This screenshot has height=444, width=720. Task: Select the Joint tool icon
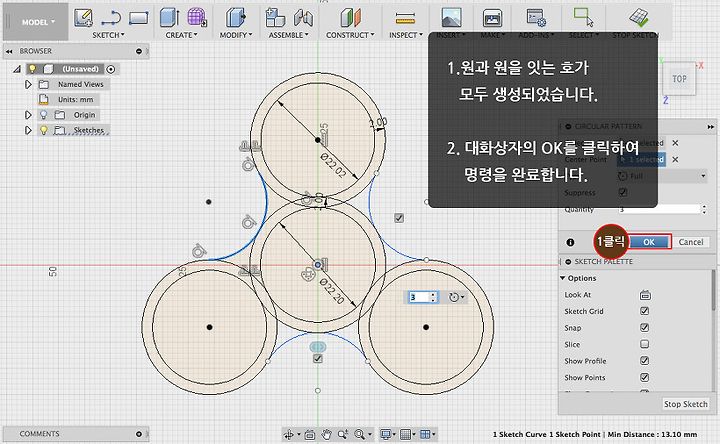click(303, 18)
